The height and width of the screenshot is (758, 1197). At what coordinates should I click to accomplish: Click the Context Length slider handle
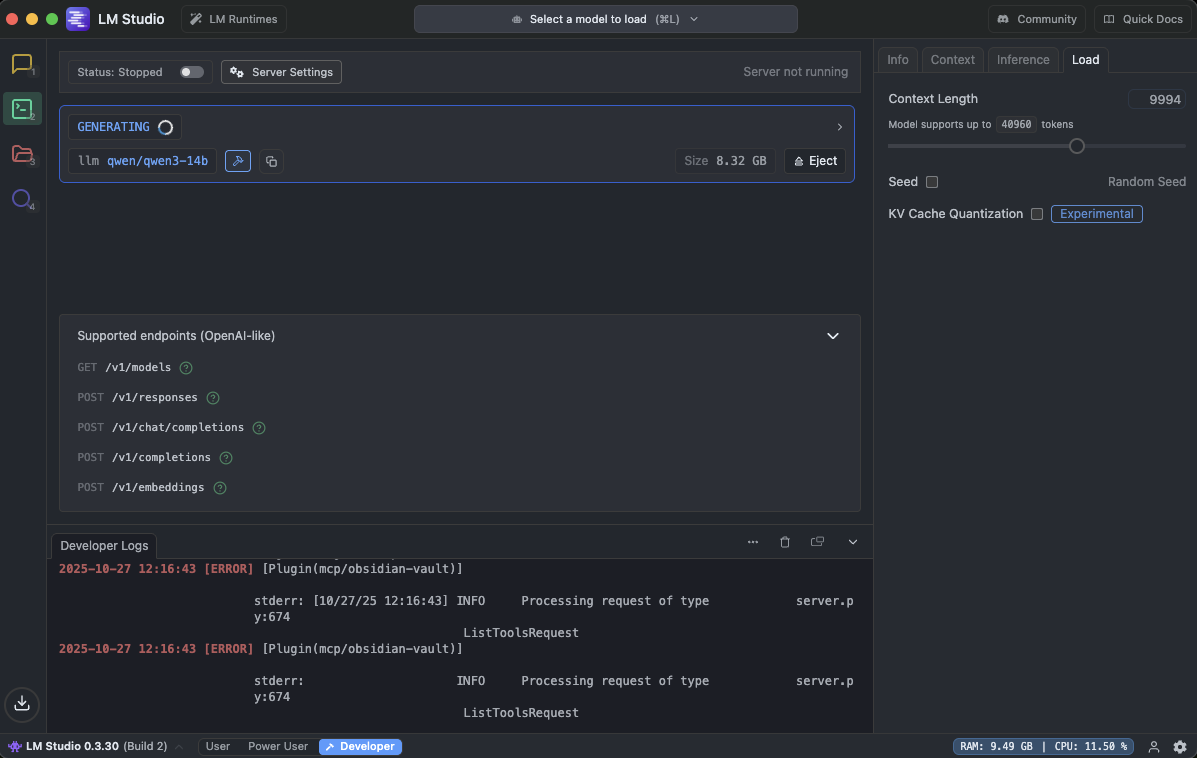point(1077,146)
